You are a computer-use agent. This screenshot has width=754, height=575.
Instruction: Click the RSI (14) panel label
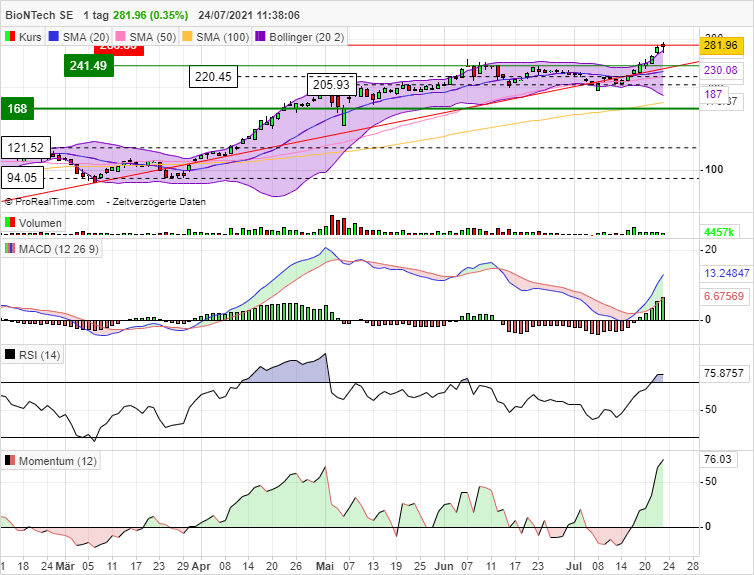click(39, 355)
